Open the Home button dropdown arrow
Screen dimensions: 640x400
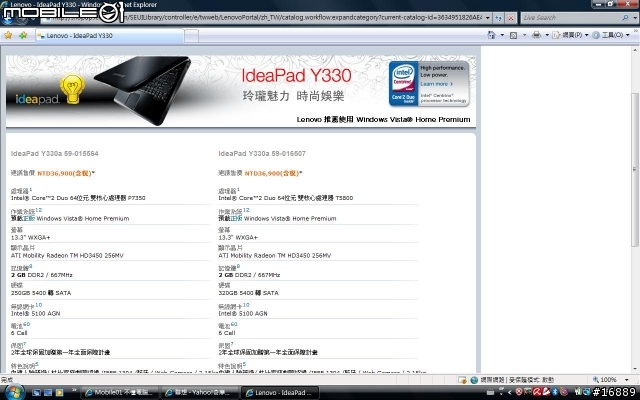(x=502, y=35)
